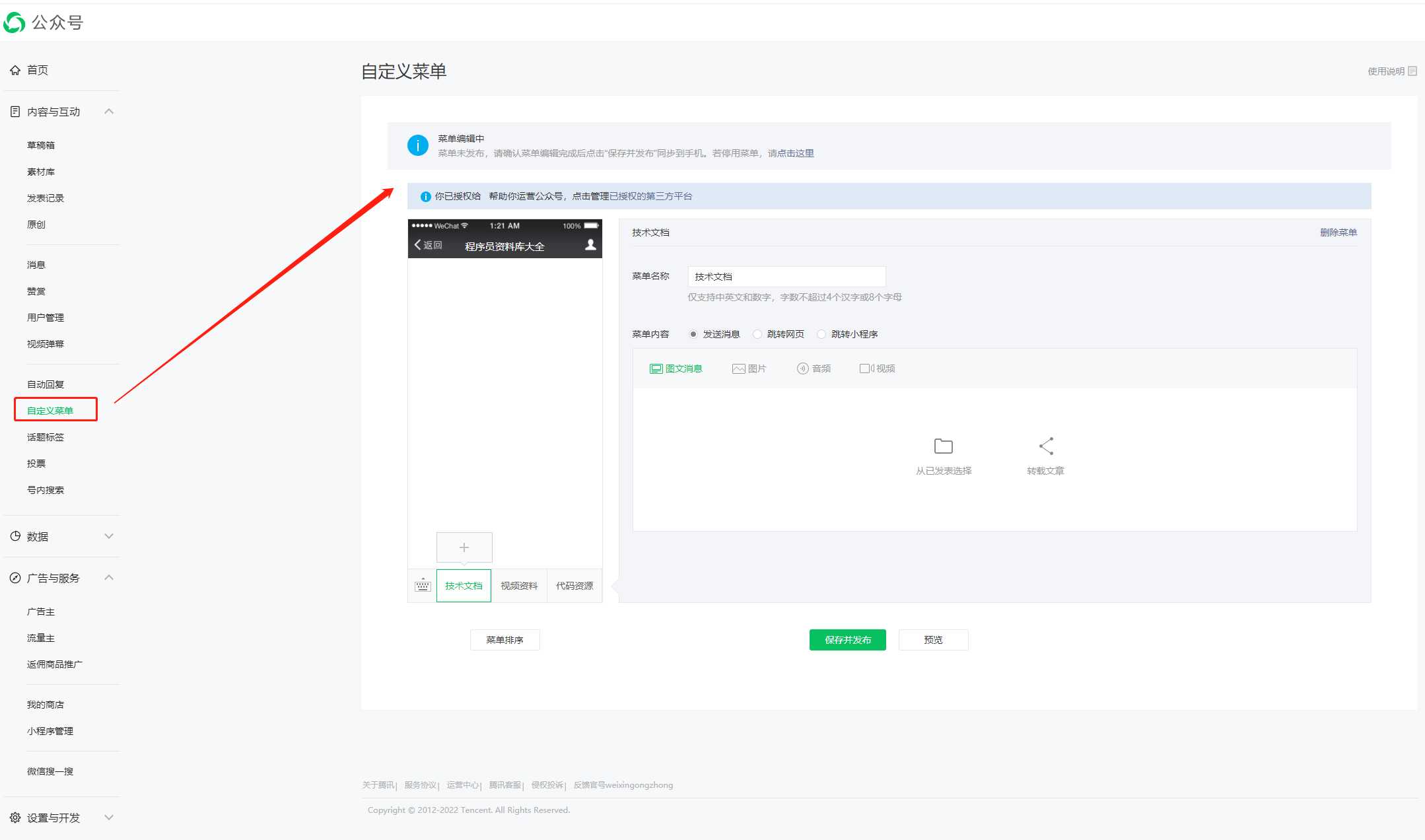The image size is (1425, 840).
Task: Click the 数据 clock chart icon
Action: [15, 536]
